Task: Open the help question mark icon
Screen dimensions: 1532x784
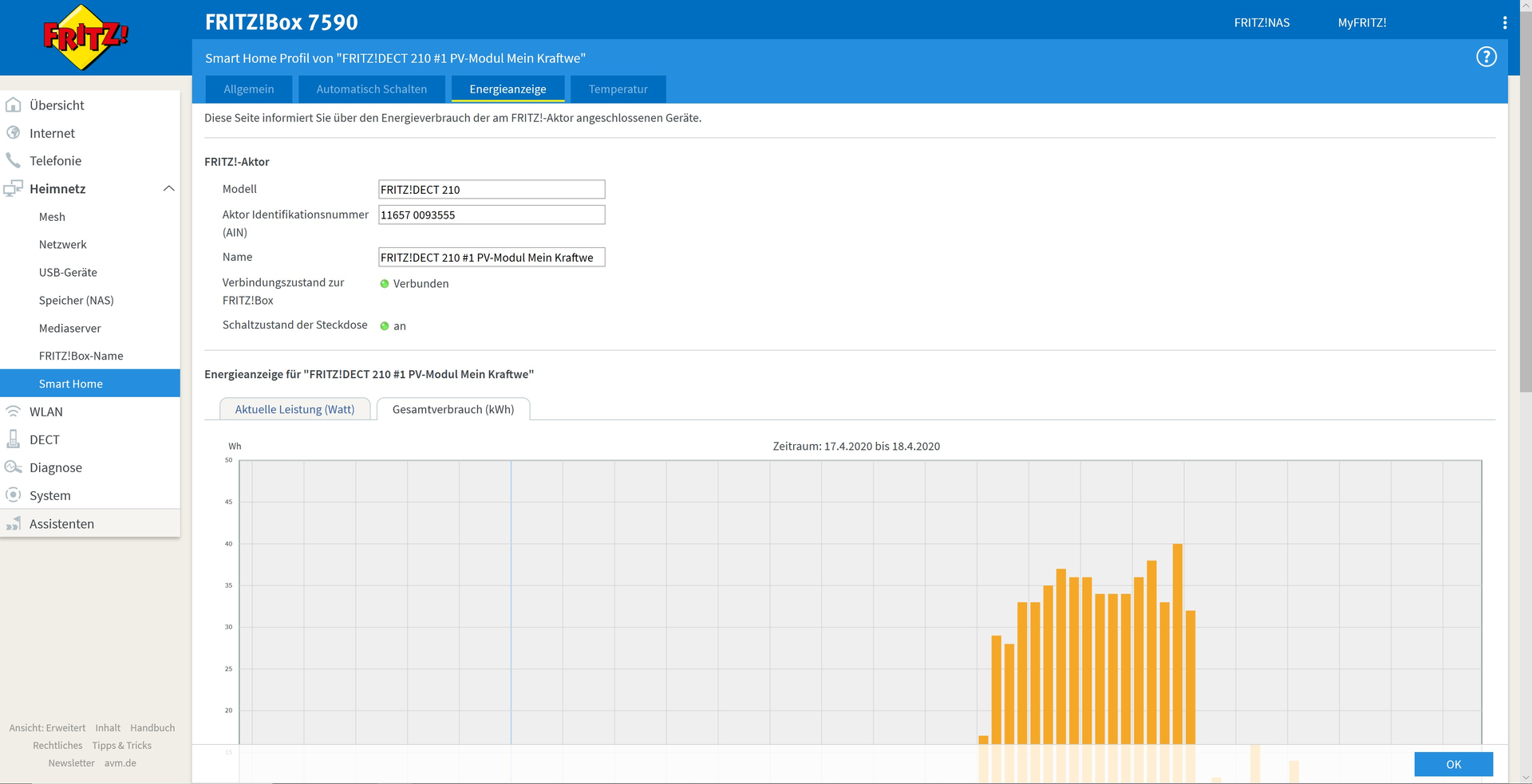Action: tap(1486, 57)
